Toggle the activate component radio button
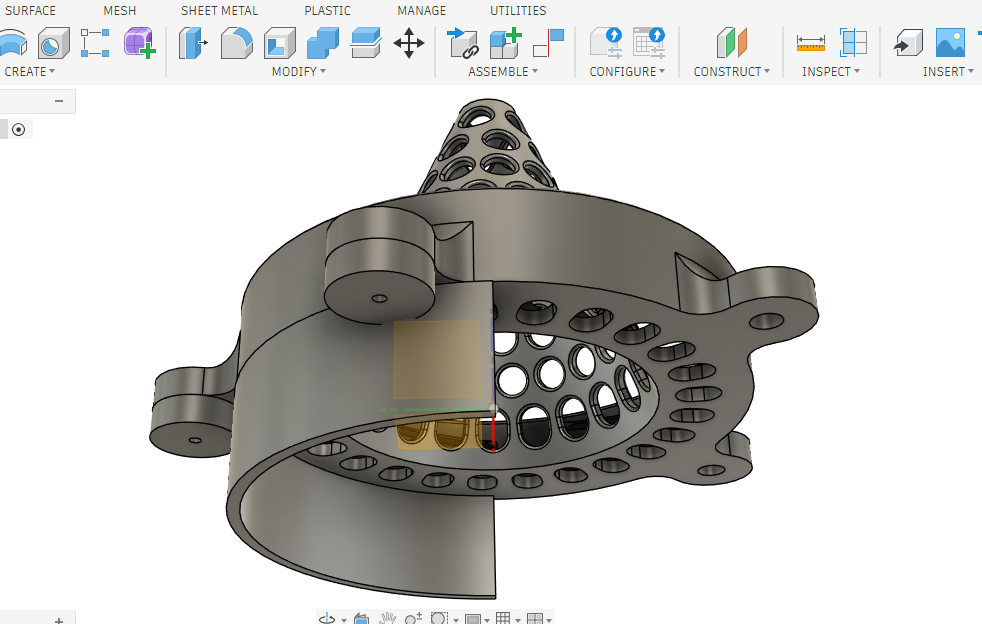Screen dimensions: 982x624 tap(18, 129)
